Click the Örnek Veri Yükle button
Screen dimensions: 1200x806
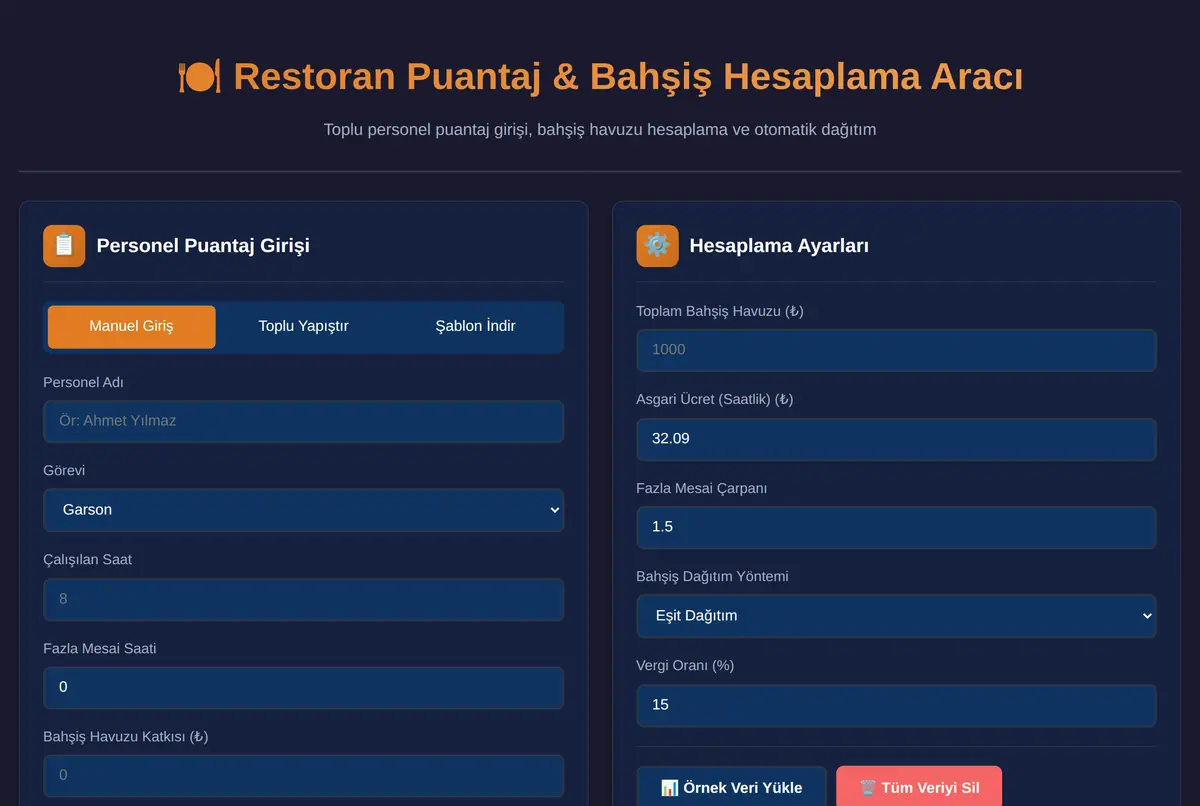(x=732, y=787)
